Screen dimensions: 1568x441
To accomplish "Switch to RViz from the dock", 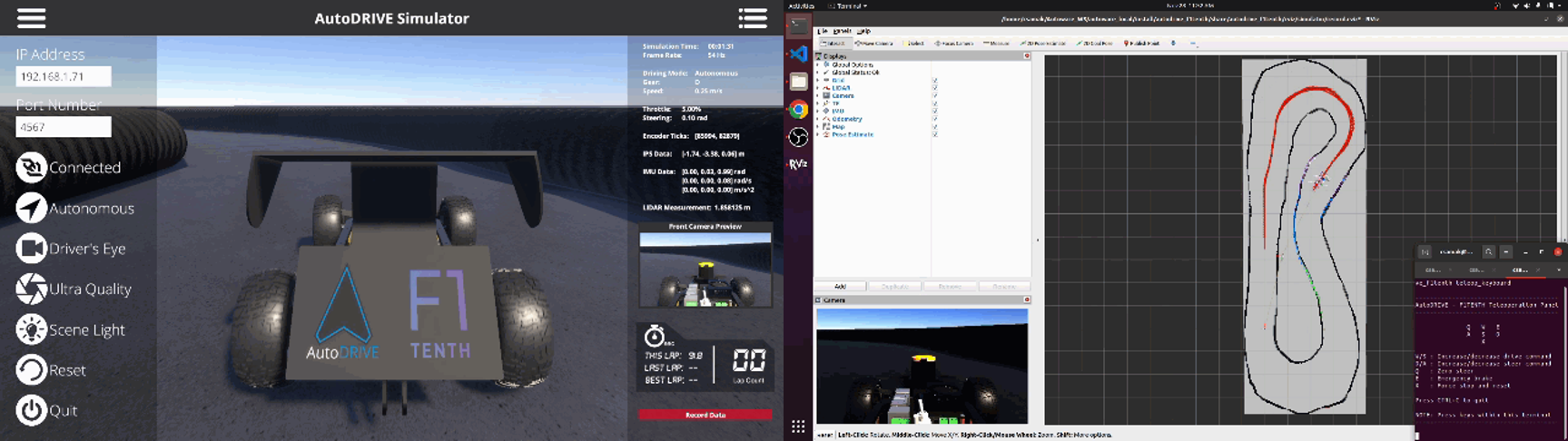I will point(798,164).
